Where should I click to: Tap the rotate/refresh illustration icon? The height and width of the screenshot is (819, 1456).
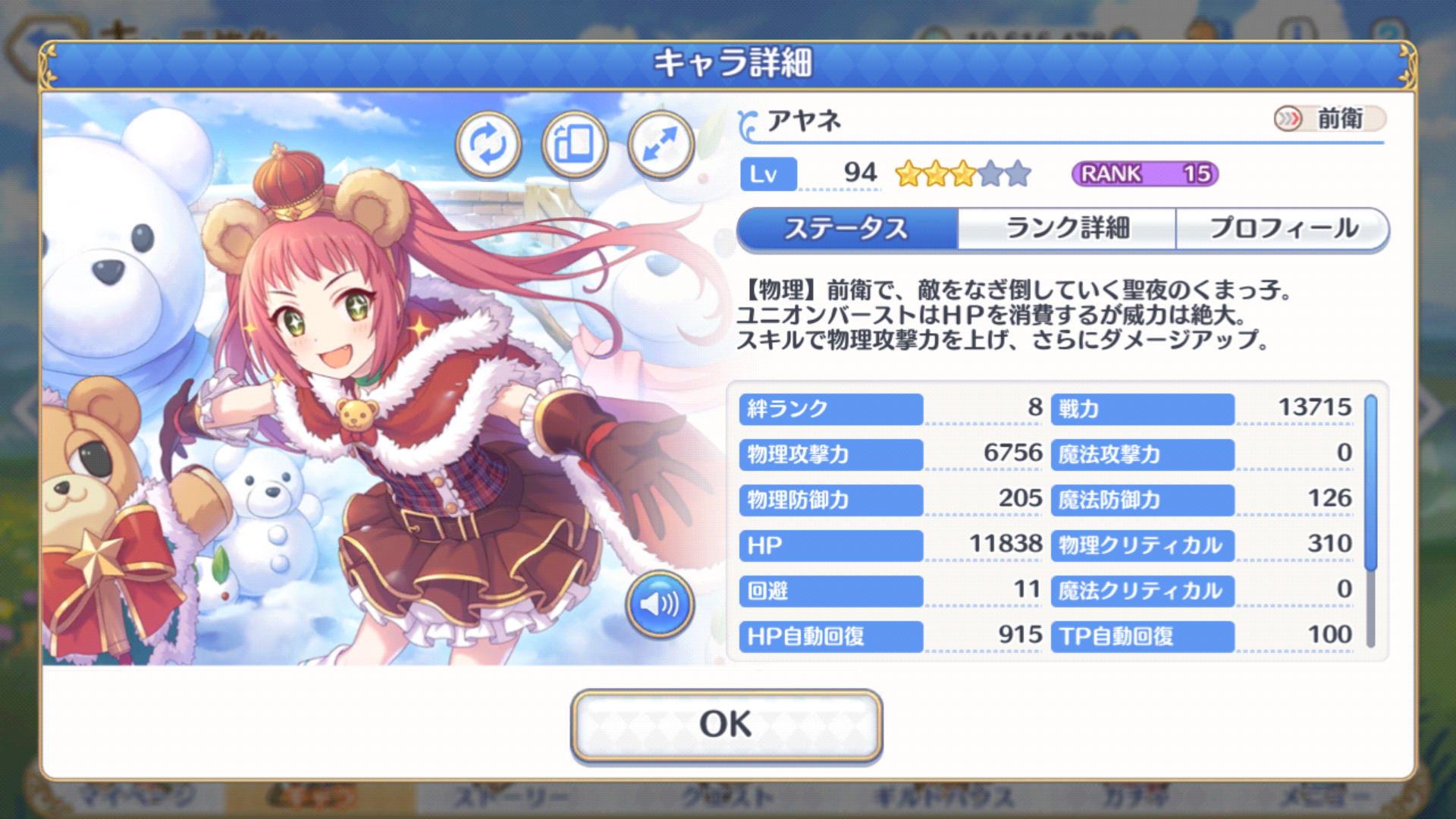(x=488, y=144)
